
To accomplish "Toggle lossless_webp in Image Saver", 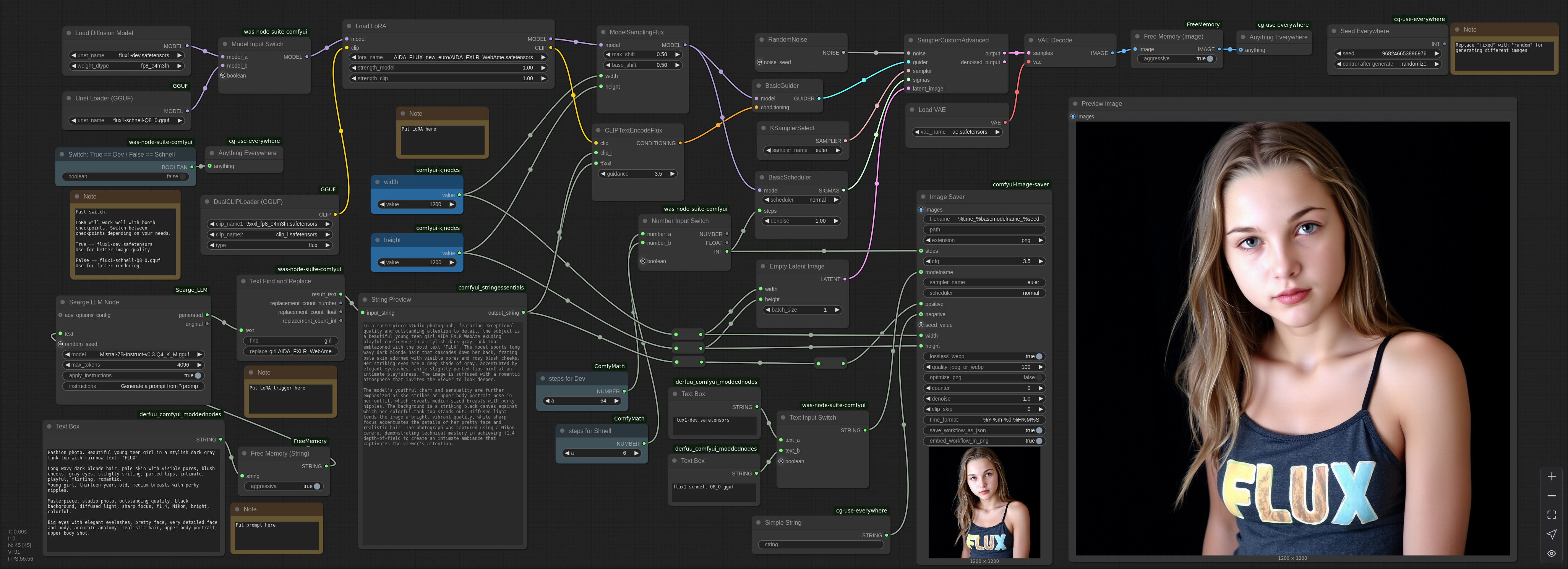I will pyautogui.click(x=984, y=357).
